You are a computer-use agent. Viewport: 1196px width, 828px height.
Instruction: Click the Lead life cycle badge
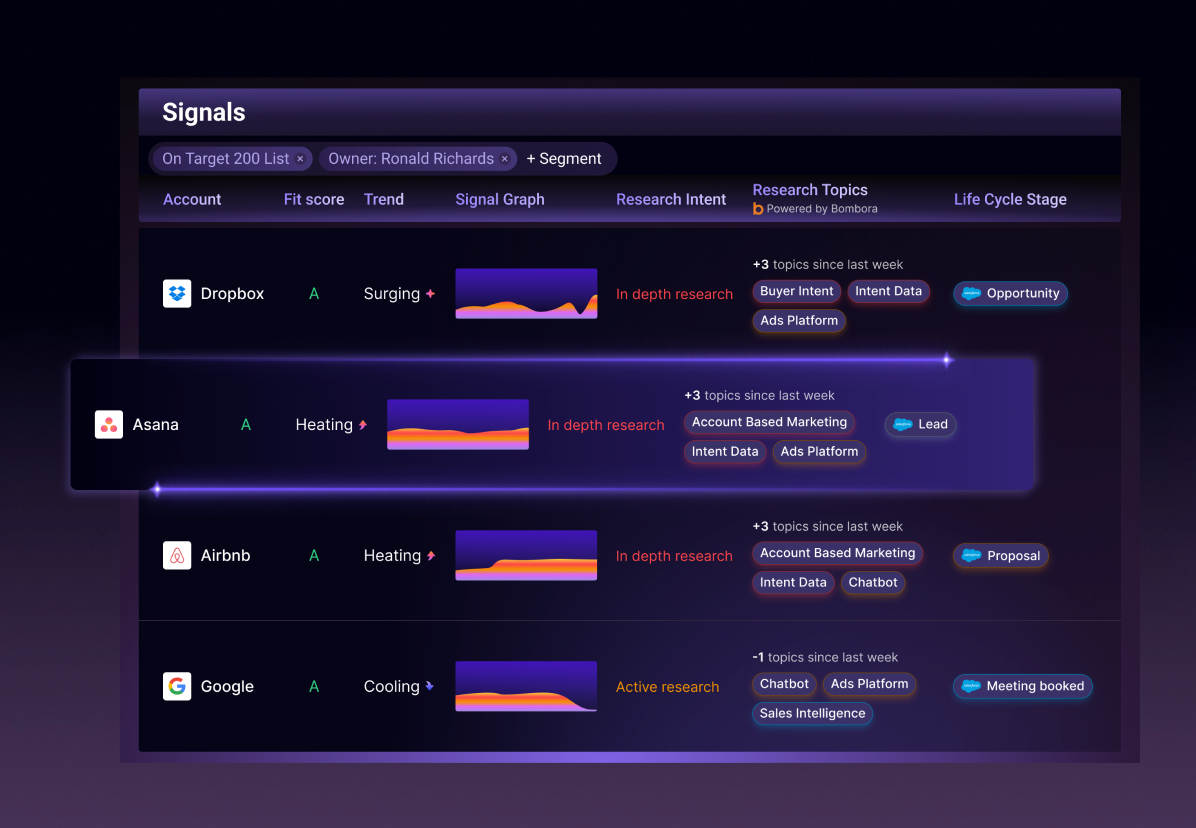[x=921, y=425]
